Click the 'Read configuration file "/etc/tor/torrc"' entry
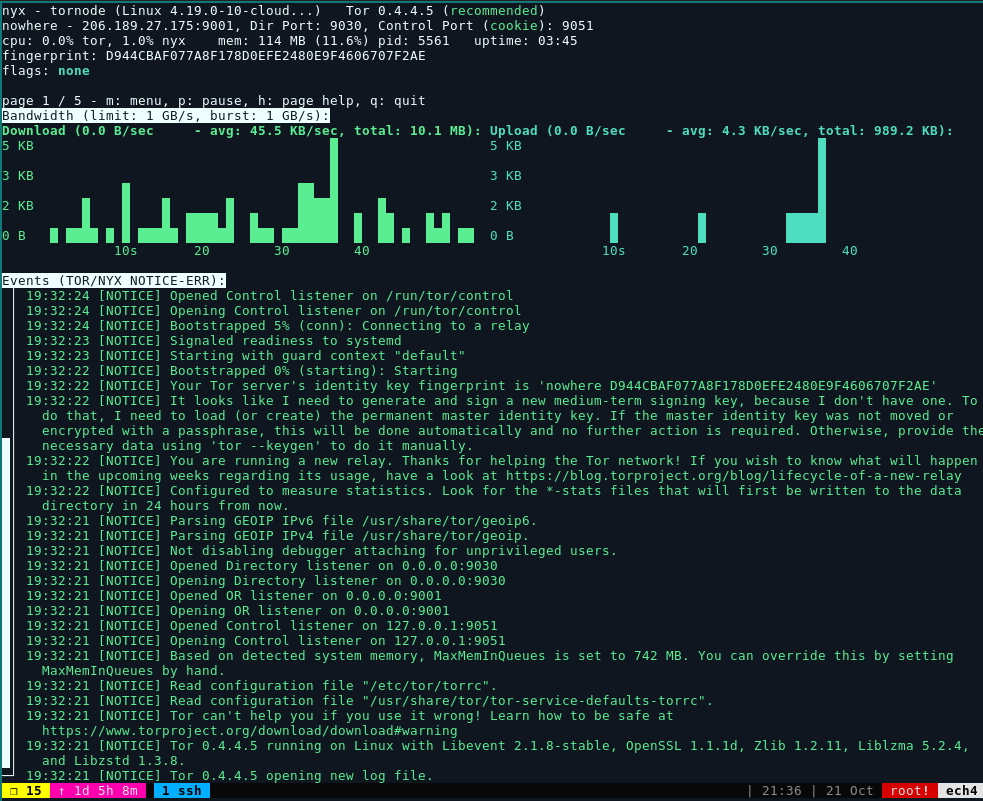983x801 pixels. [262, 686]
